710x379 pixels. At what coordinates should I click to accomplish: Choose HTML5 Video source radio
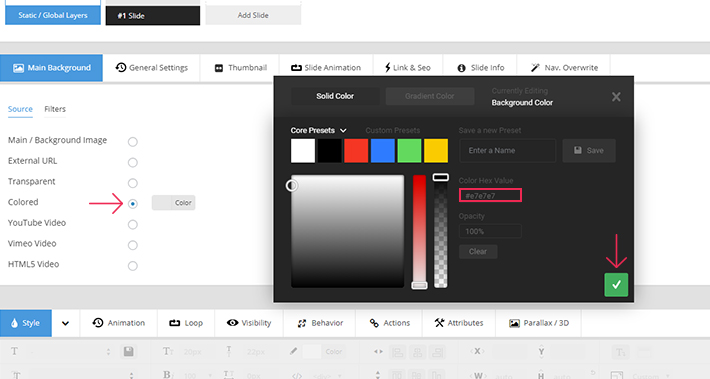click(133, 266)
